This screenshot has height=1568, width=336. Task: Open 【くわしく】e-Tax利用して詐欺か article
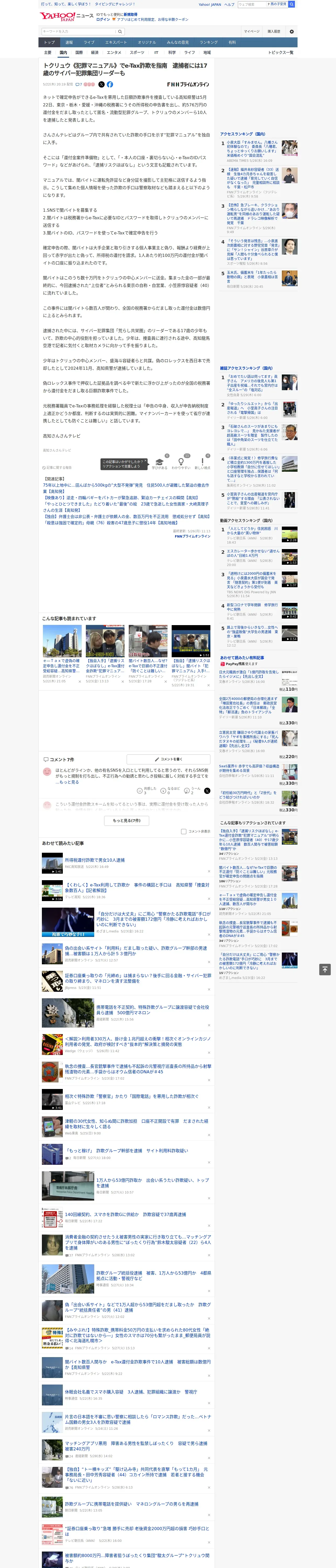point(137,887)
